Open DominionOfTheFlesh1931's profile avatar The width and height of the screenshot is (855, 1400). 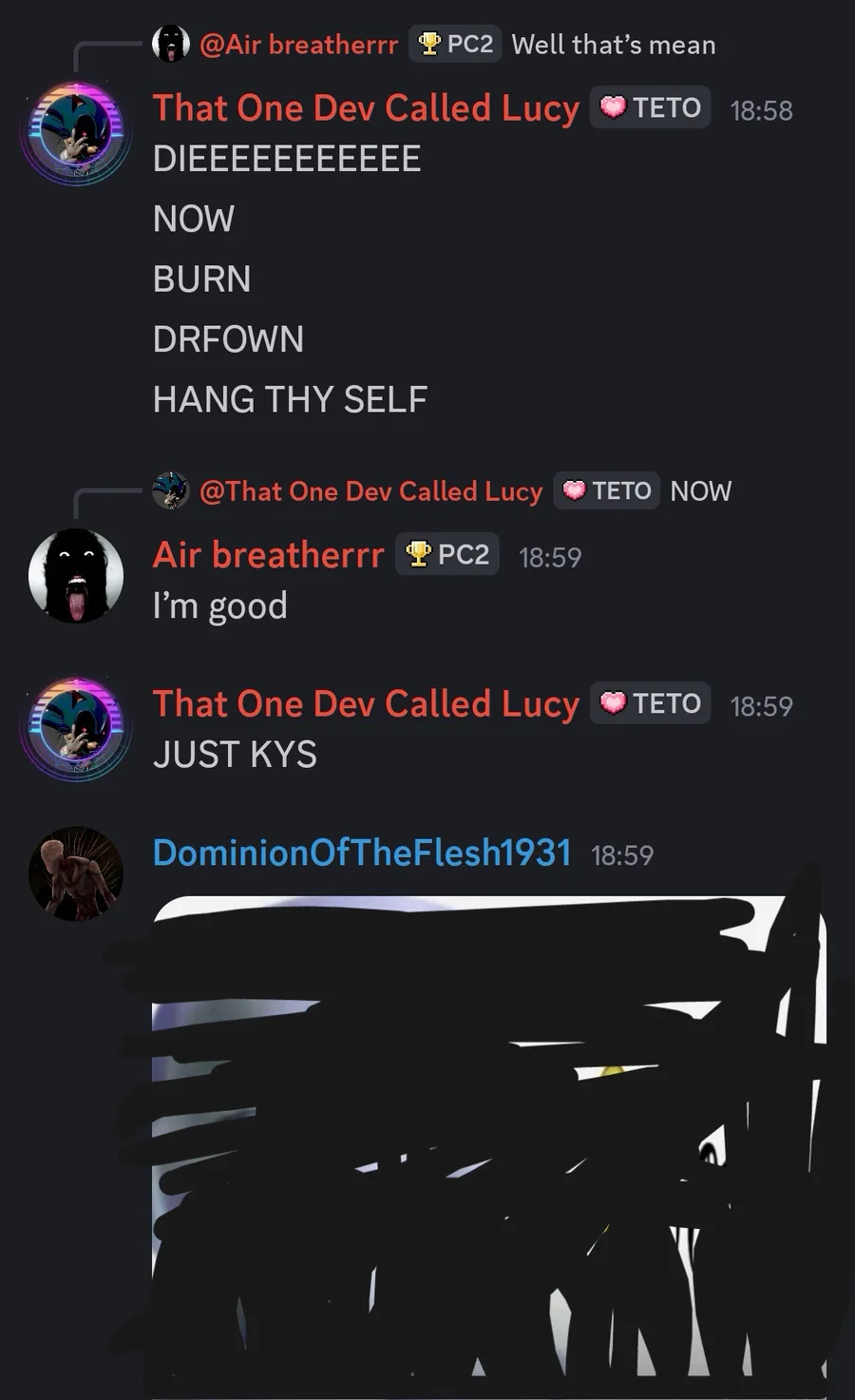coord(76,873)
